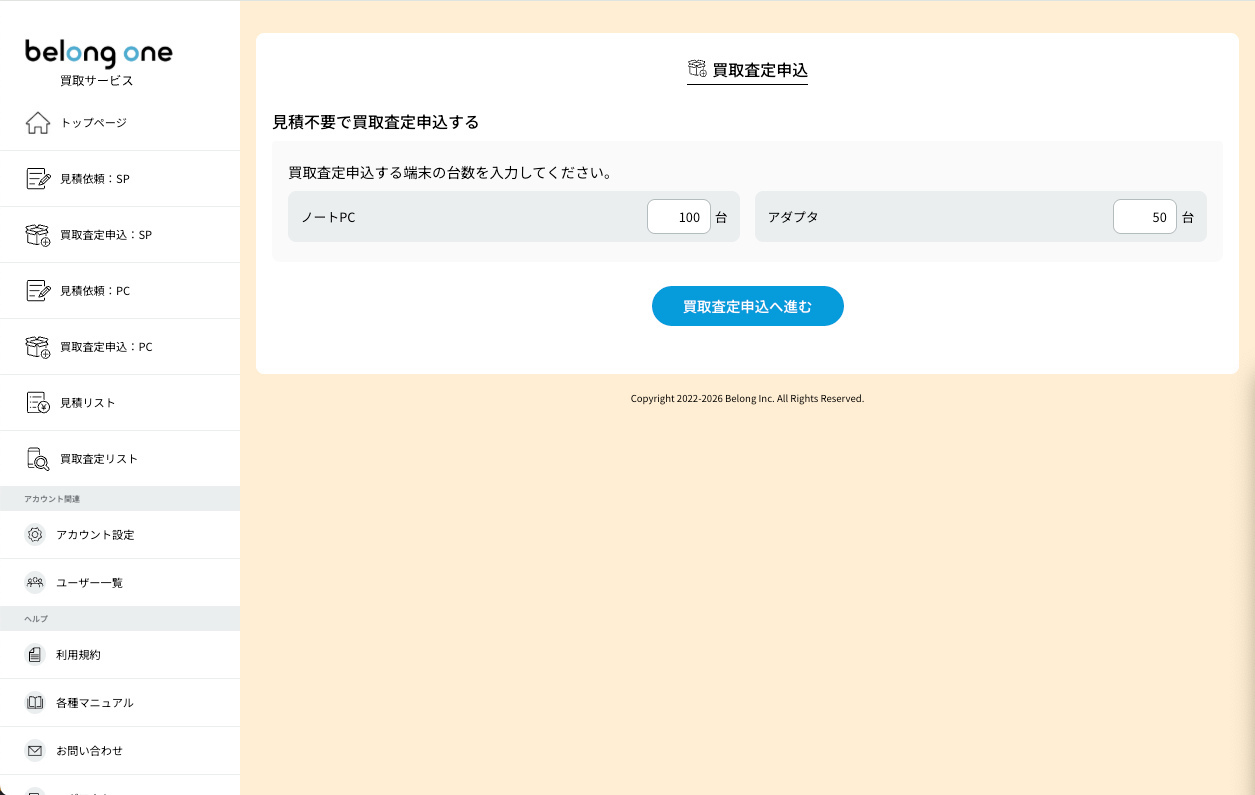Click the Copyright Belong Inc. footer text
This screenshot has height=795, width=1255.
(x=747, y=398)
